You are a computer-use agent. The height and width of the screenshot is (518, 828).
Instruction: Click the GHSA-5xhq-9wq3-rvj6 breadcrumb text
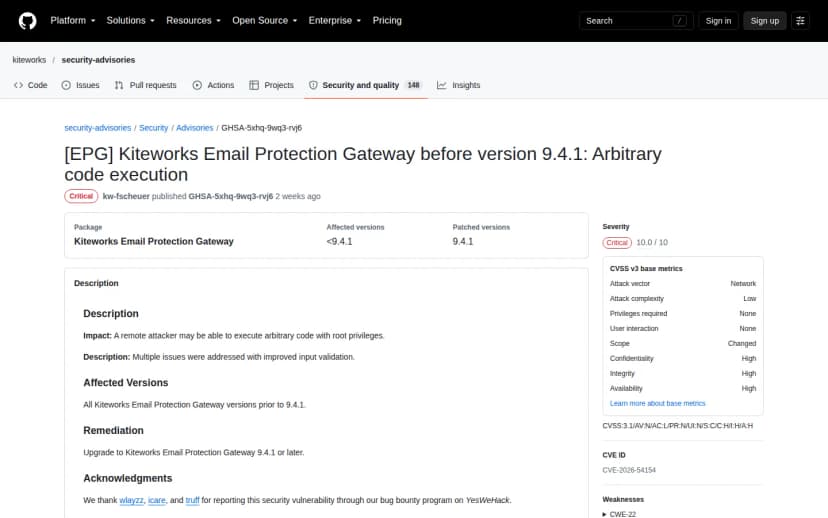point(261,128)
